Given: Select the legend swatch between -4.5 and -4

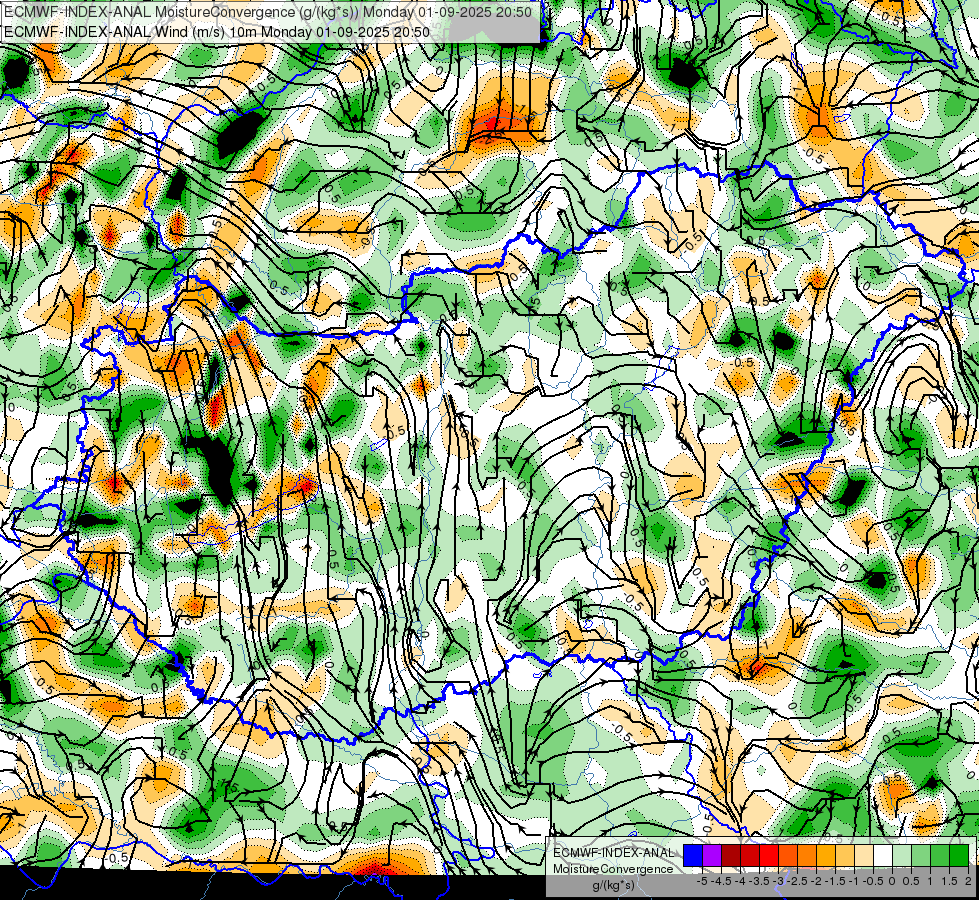Looking at the screenshot, I should (x=731, y=856).
